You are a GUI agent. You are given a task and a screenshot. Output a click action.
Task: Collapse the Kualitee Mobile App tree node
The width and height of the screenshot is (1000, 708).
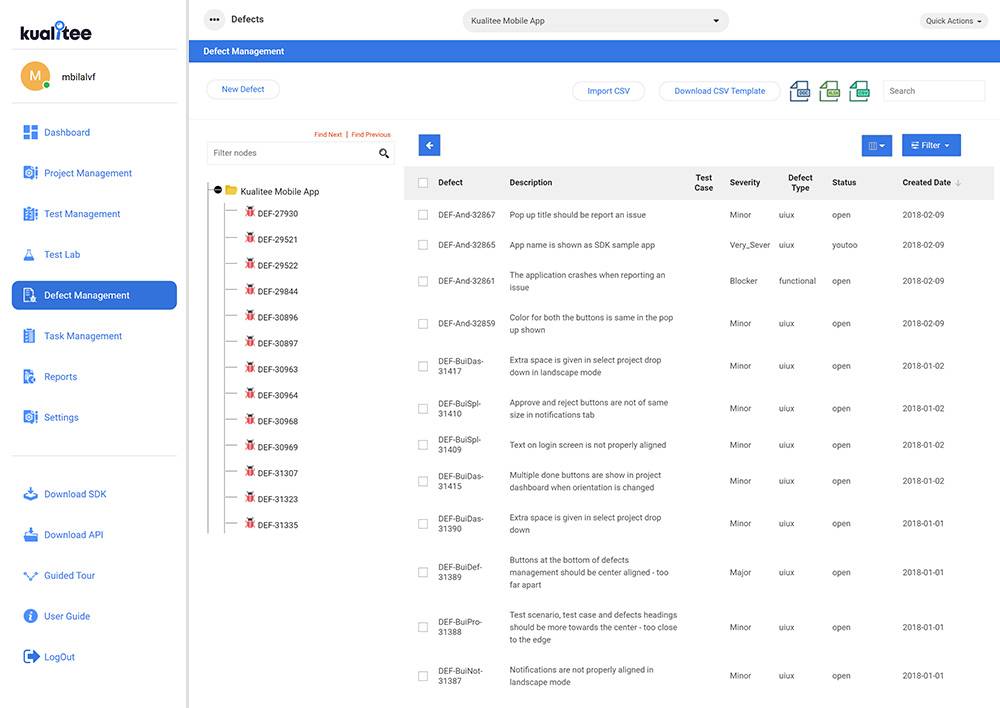[x=217, y=190]
